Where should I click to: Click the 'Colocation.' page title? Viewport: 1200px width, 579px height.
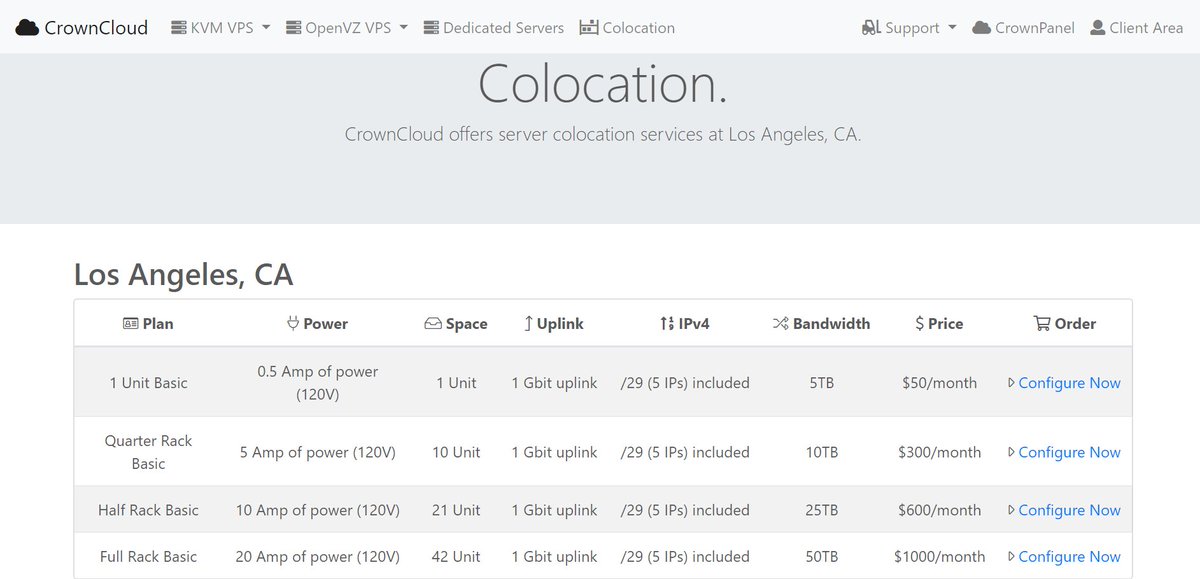603,84
